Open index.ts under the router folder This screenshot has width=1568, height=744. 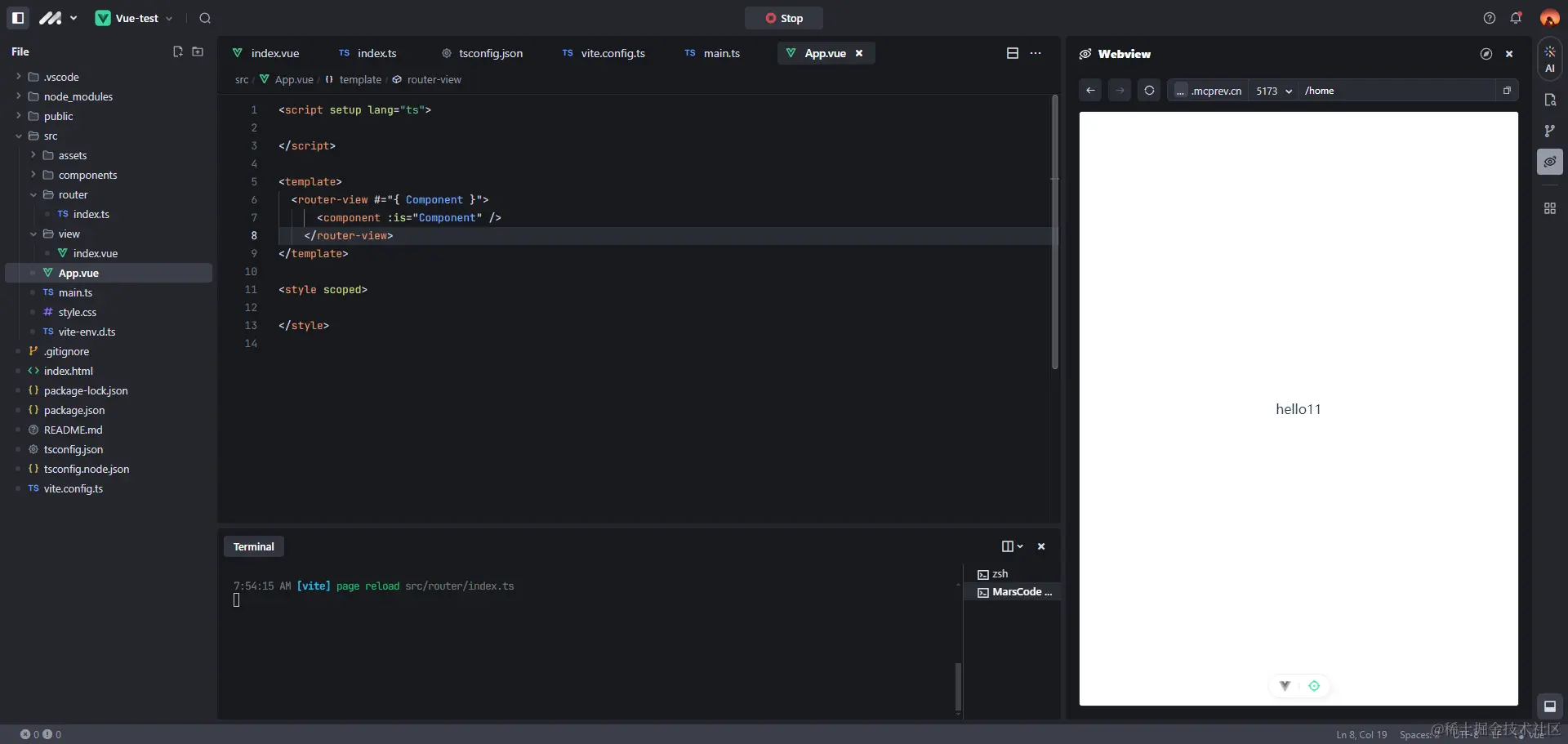click(x=109, y=214)
